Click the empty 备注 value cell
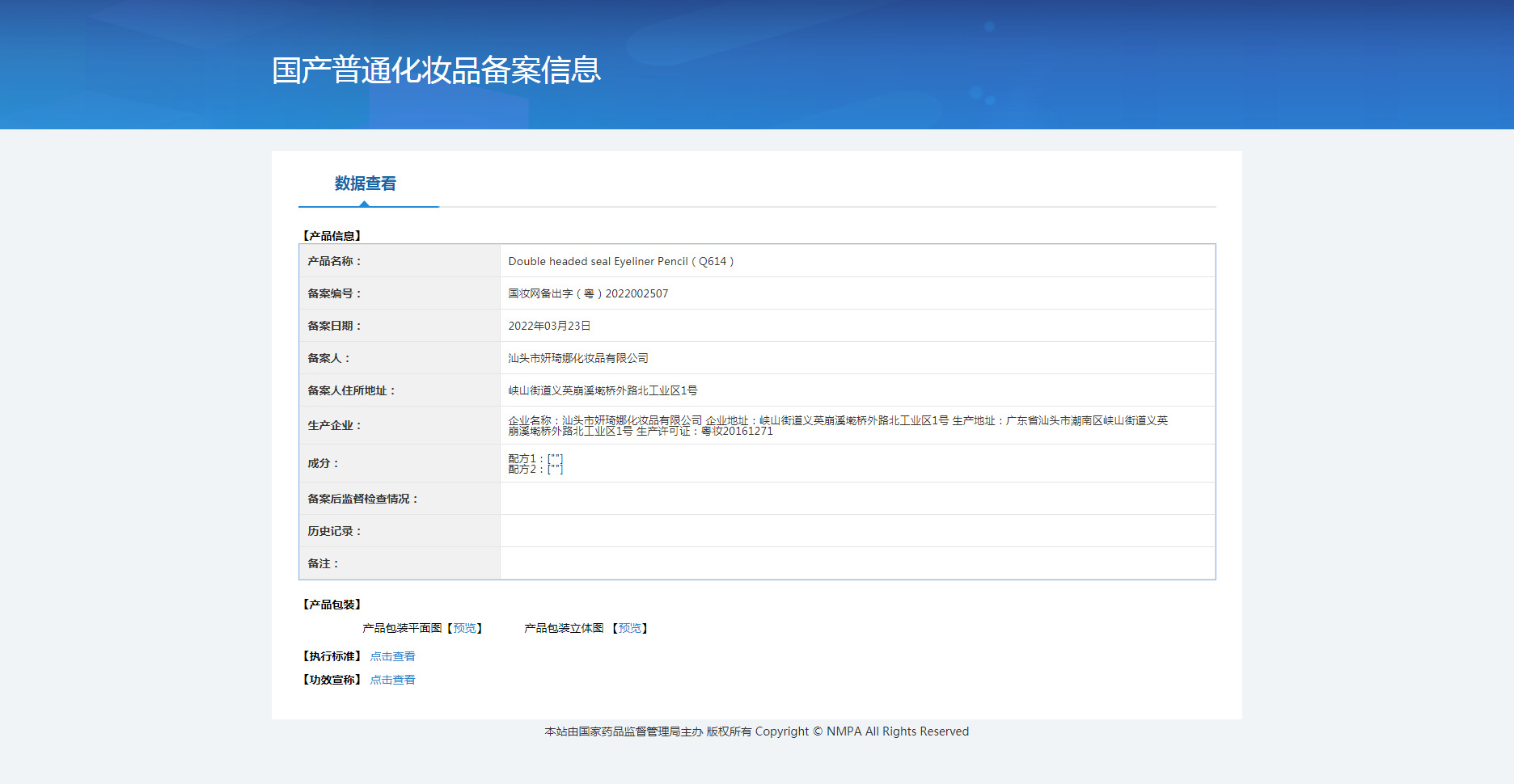 [857, 563]
